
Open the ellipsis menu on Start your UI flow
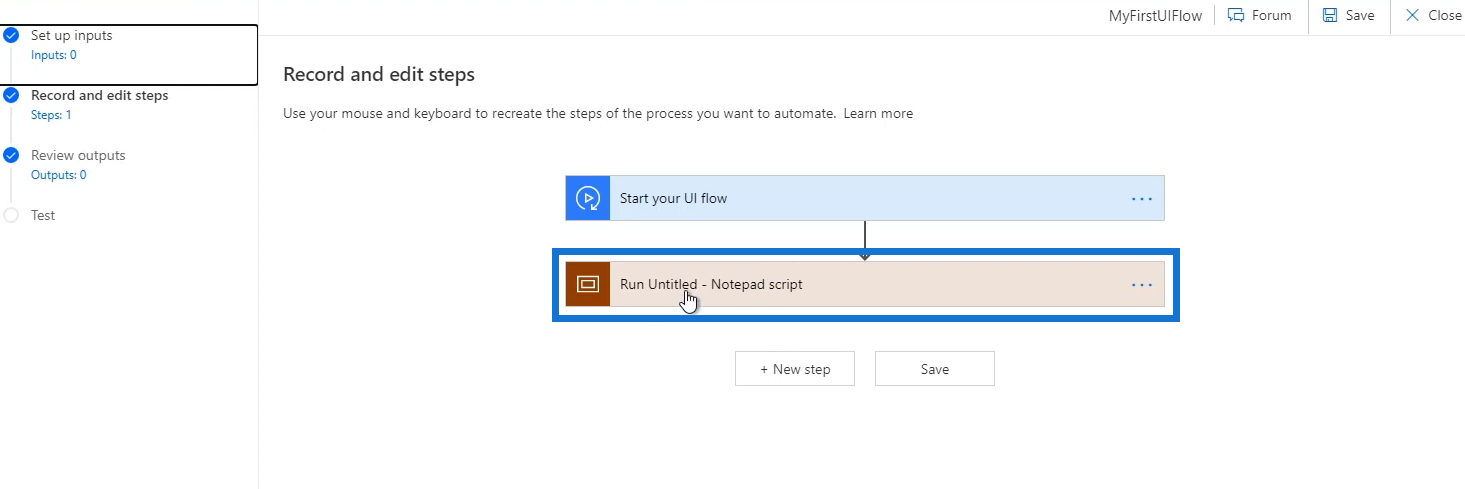coord(1142,199)
